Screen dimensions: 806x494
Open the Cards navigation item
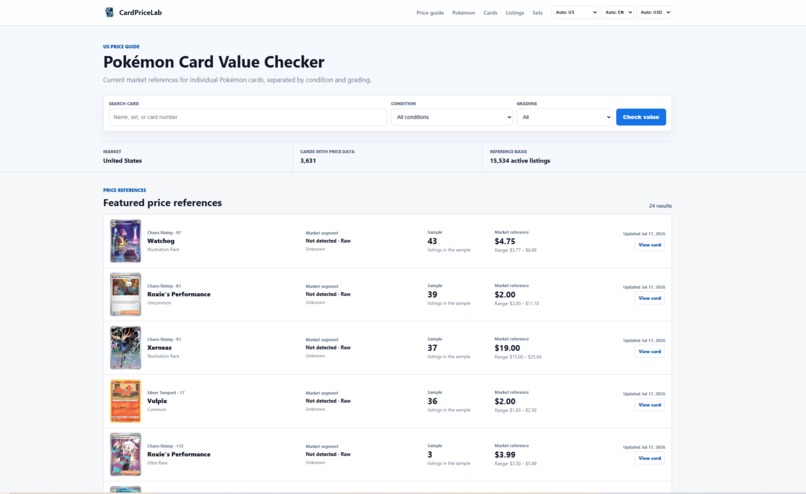pos(490,13)
